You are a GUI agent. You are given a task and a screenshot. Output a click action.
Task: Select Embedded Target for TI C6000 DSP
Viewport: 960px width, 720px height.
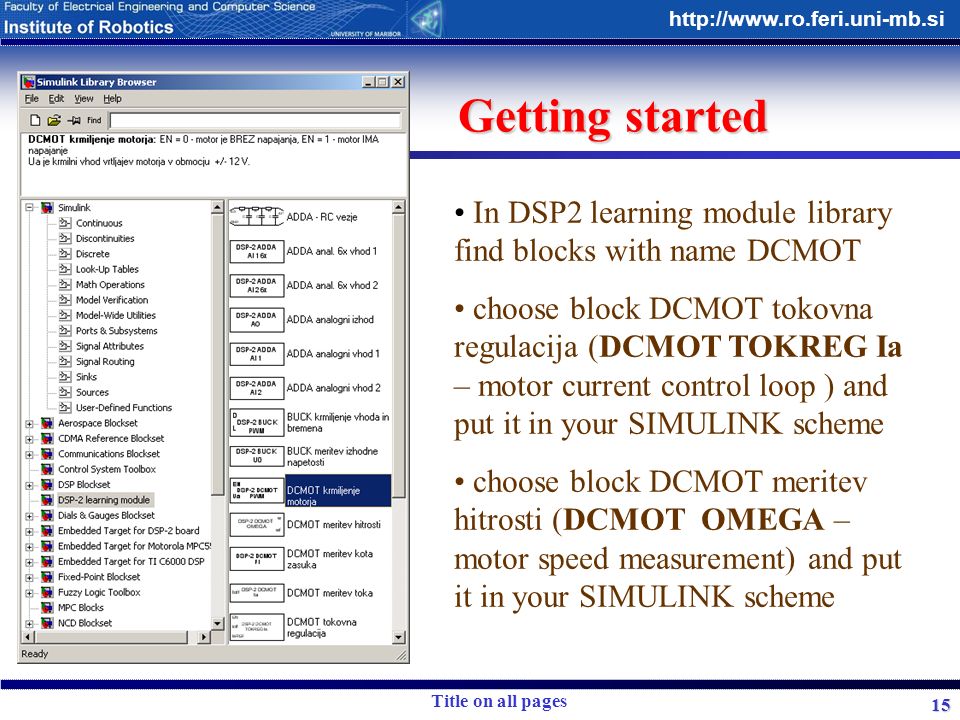131,562
